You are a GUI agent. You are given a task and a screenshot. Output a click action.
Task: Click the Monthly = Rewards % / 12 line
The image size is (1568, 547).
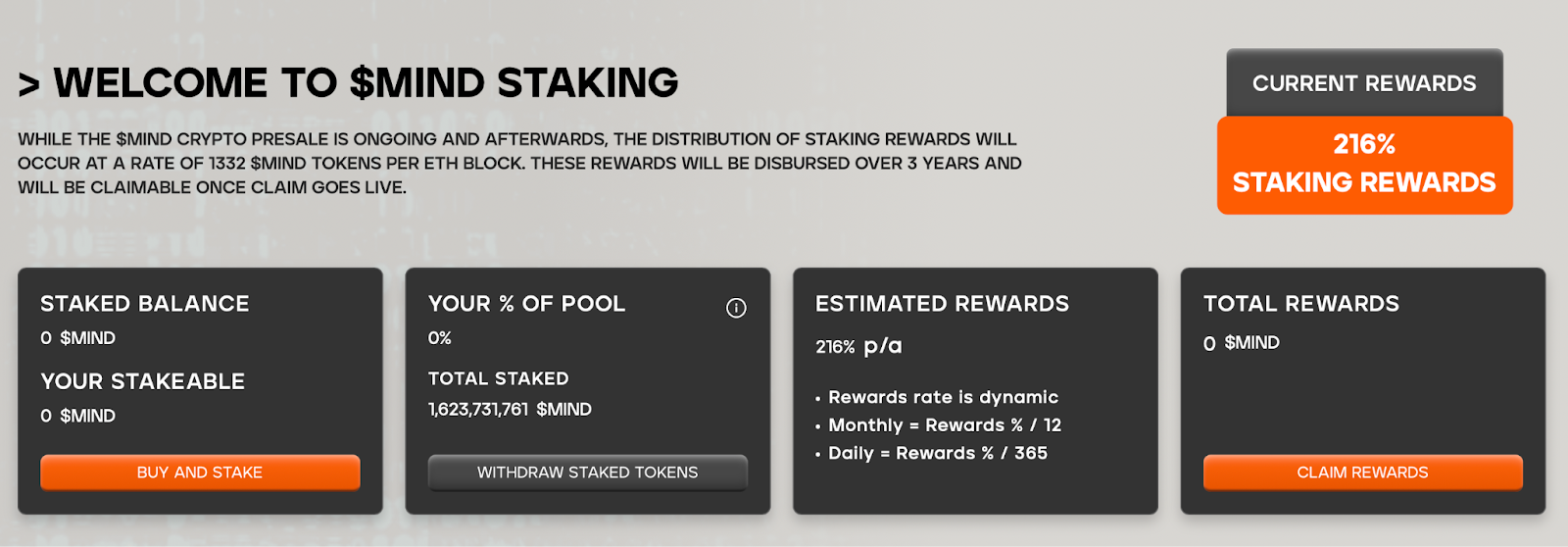pos(939,425)
